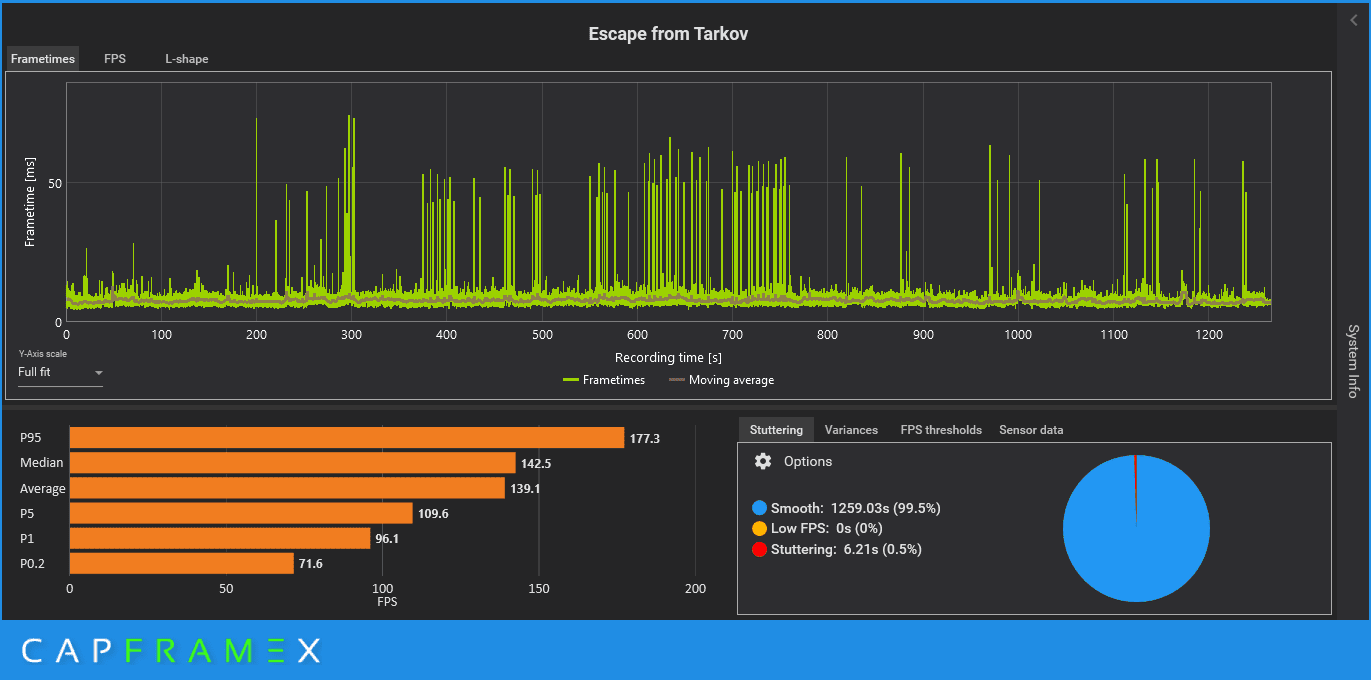Image resolution: width=1371 pixels, height=680 pixels.
Task: Click the 71.6 value label
Action: point(311,564)
